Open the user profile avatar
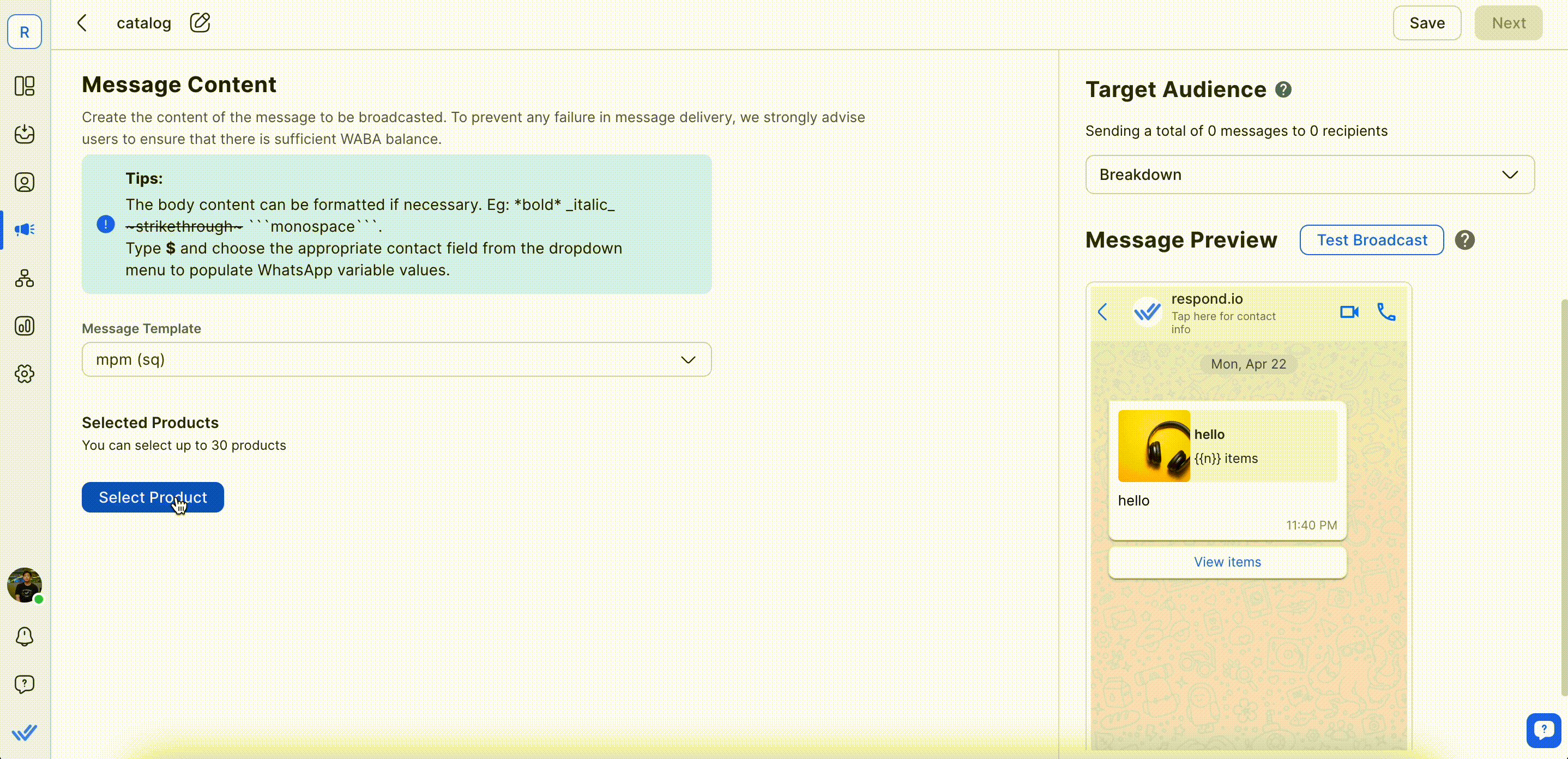1568x759 pixels. 25,585
